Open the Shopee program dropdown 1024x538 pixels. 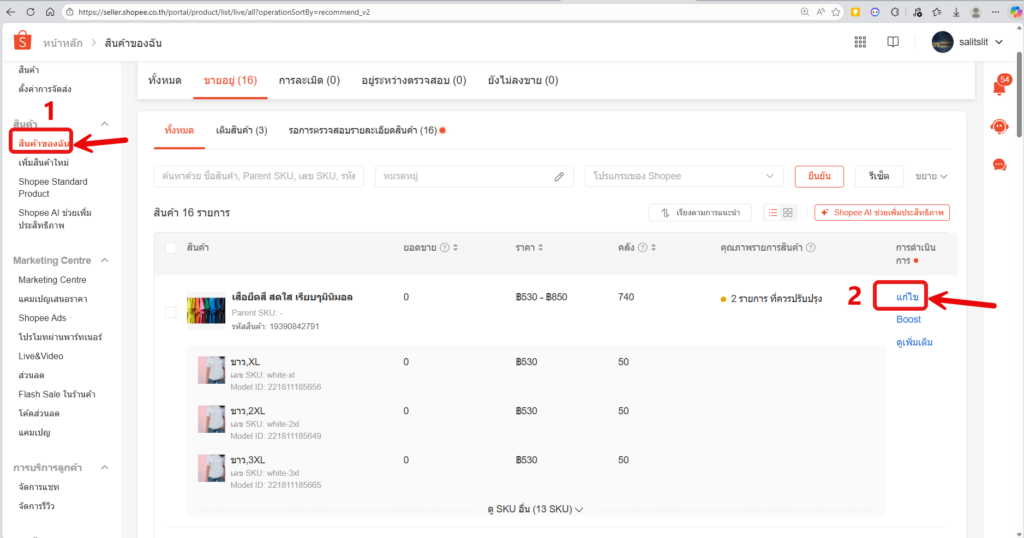pos(684,176)
